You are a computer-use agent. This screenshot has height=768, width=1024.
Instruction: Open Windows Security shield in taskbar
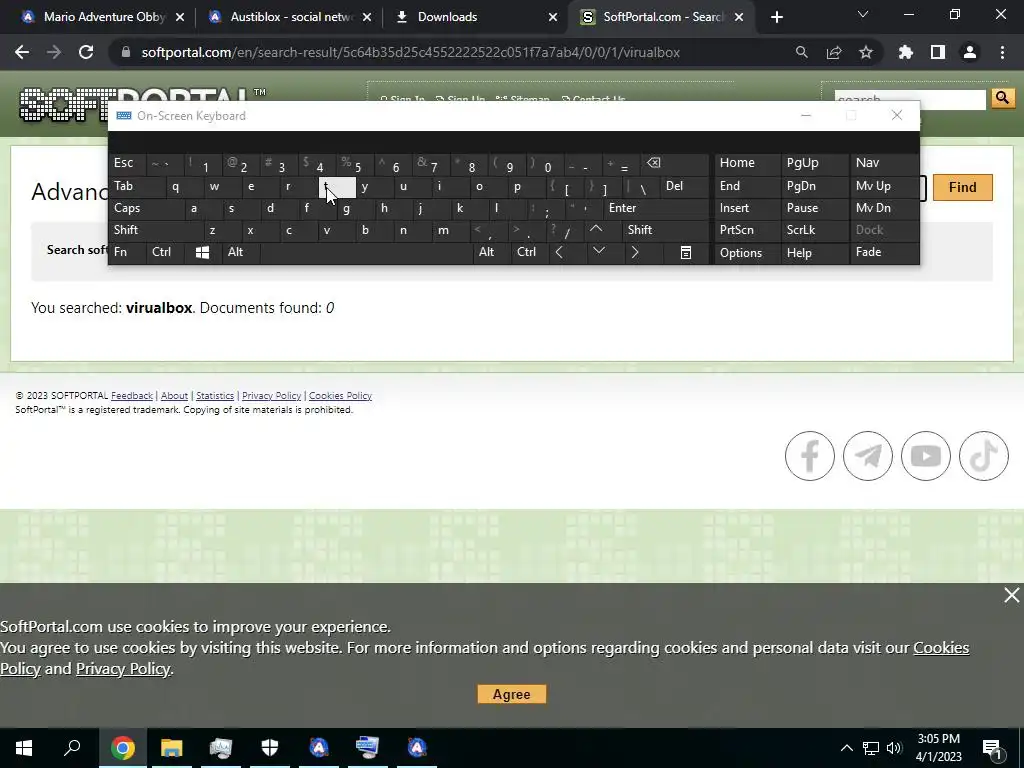pyautogui.click(x=270, y=748)
